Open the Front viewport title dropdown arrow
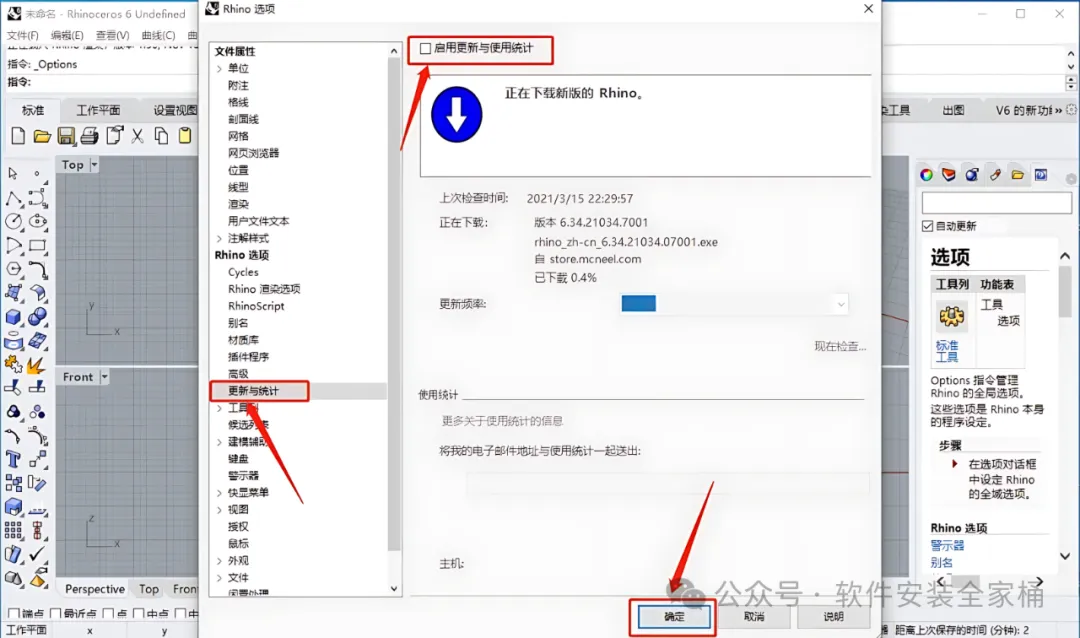1080x638 pixels. click(x=105, y=377)
